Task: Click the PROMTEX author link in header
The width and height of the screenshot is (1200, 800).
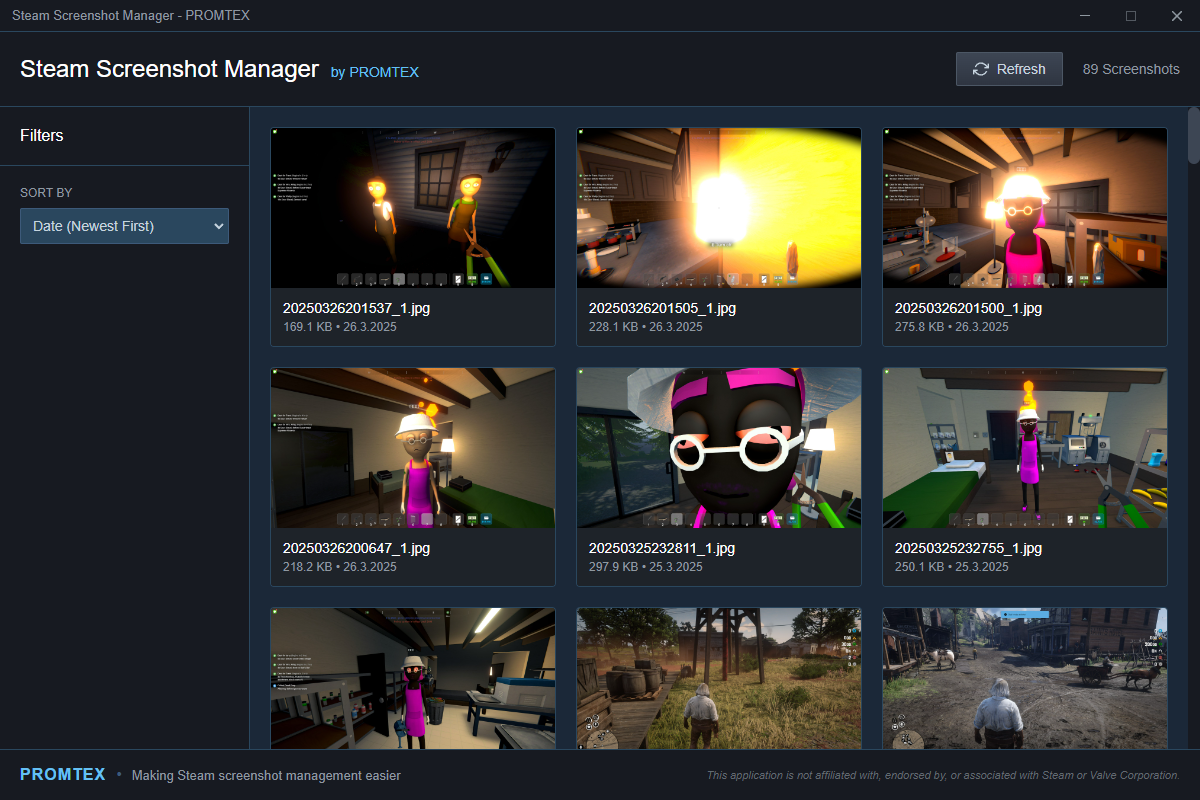Action: point(384,72)
